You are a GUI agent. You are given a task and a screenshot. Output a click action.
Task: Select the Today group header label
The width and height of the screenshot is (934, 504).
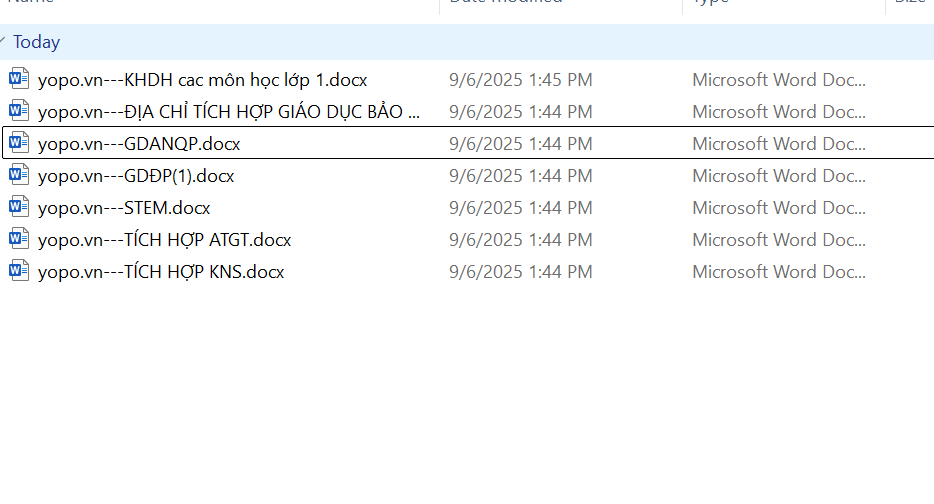click(36, 42)
